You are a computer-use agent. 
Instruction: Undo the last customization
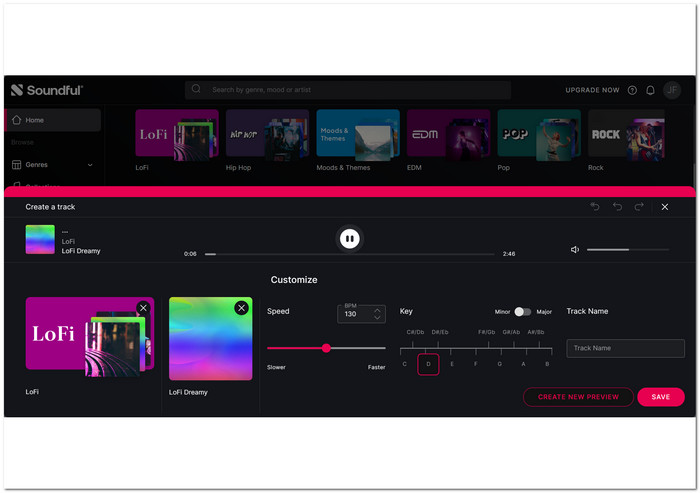pyautogui.click(x=617, y=206)
